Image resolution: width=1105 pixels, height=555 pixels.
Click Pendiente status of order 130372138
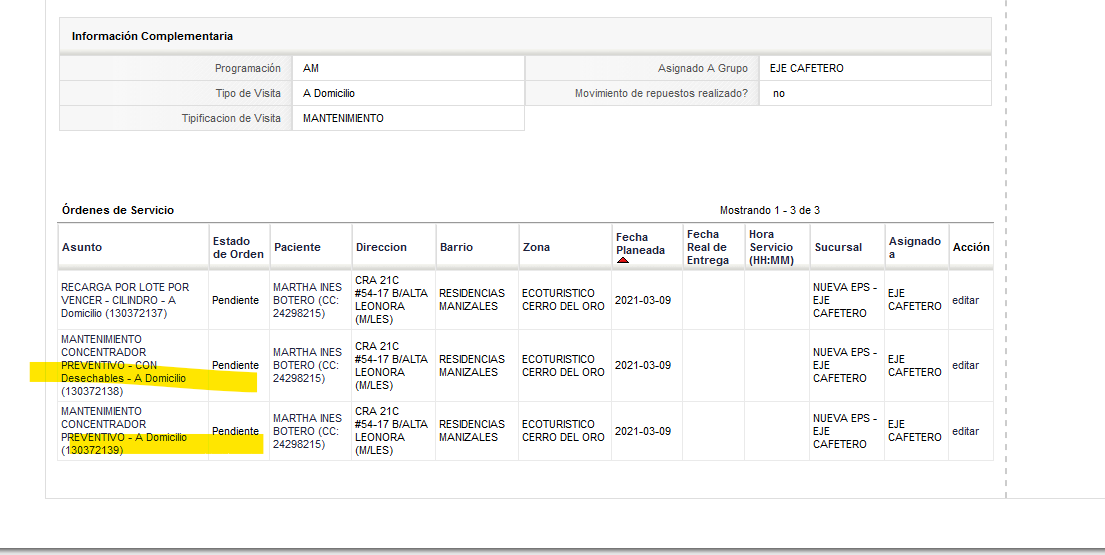(x=235, y=366)
